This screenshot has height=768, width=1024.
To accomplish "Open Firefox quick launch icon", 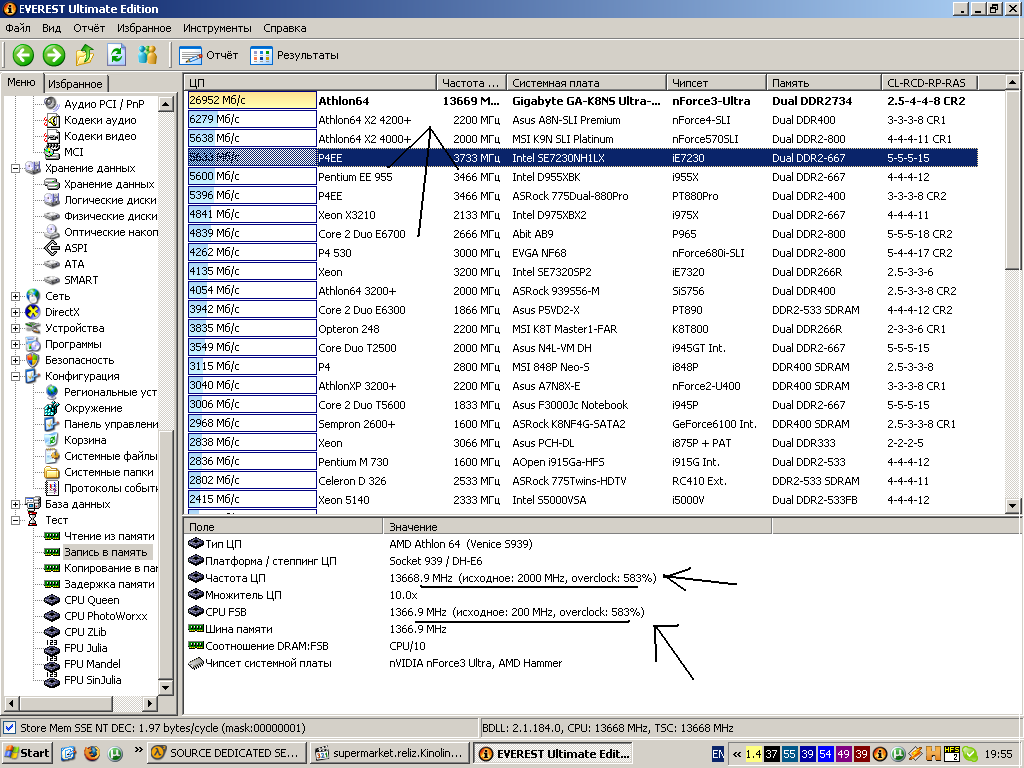I will [92, 753].
